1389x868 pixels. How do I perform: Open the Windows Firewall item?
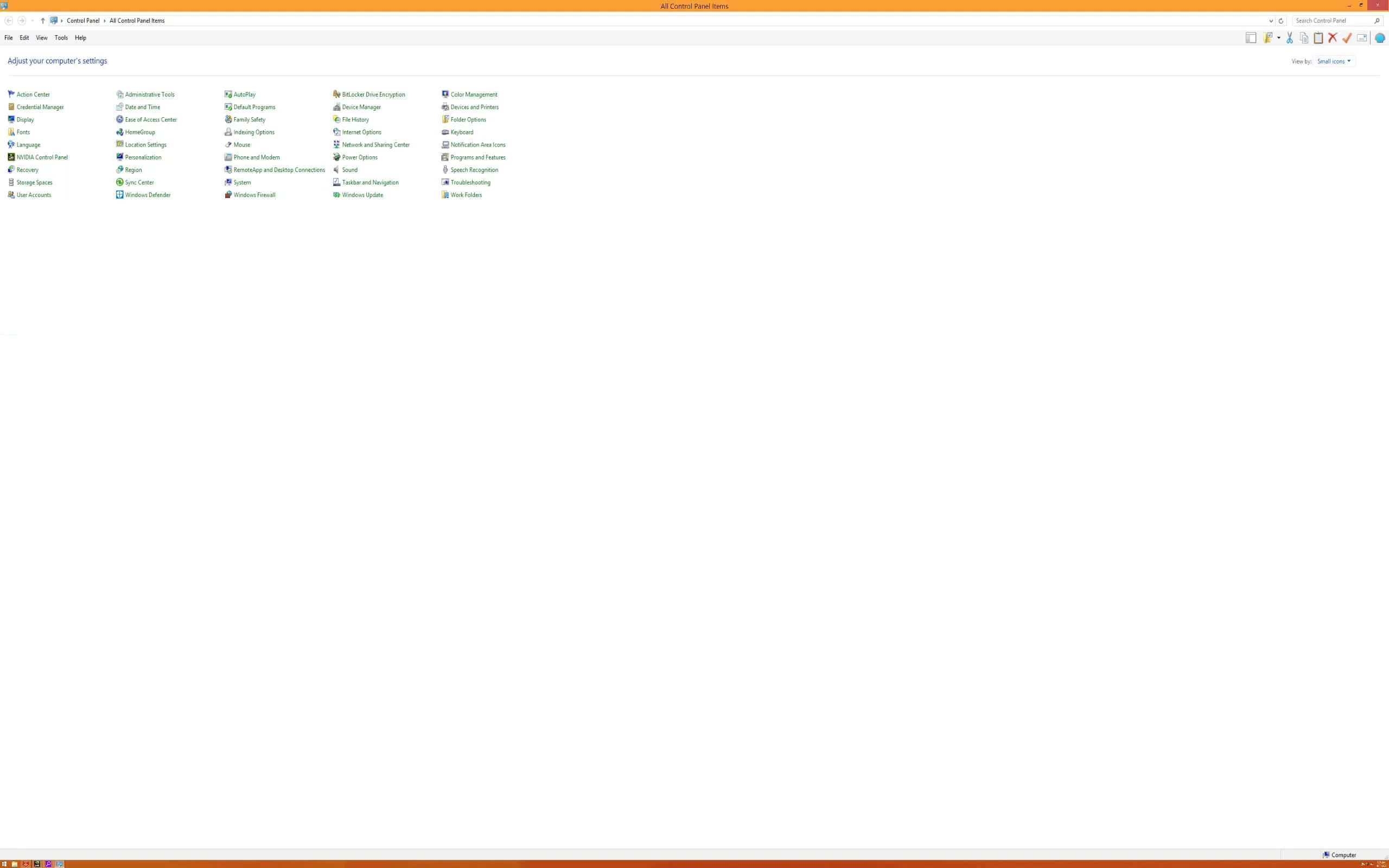pyautogui.click(x=254, y=195)
